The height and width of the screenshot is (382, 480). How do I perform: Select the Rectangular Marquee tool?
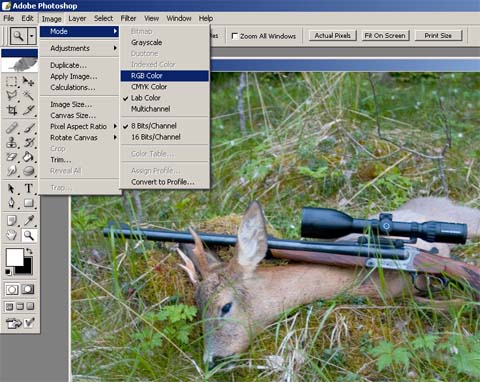pyautogui.click(x=12, y=81)
